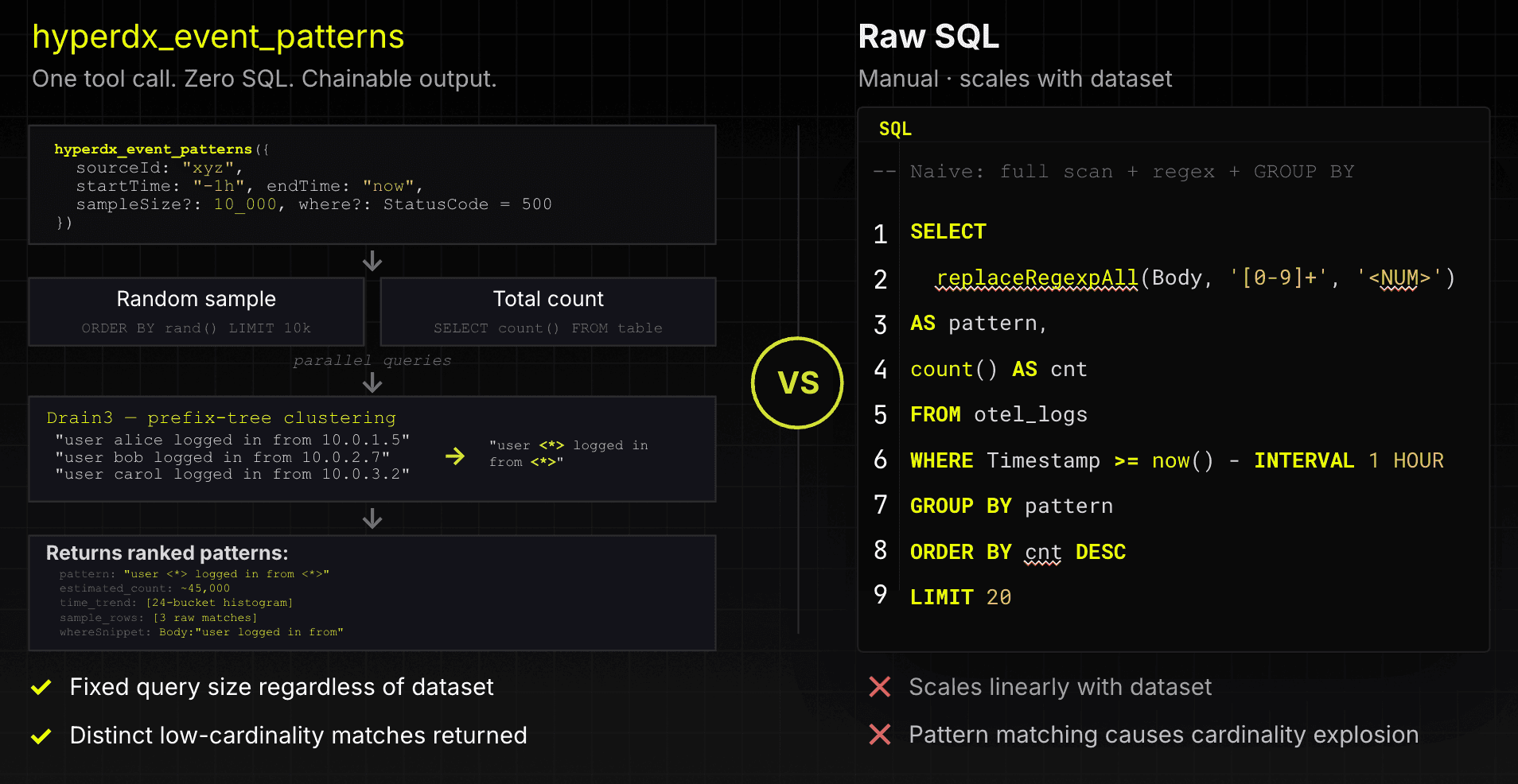Click LIMIT 20 on line 9
Viewport: 1518px width, 784px height.
[x=960, y=598]
